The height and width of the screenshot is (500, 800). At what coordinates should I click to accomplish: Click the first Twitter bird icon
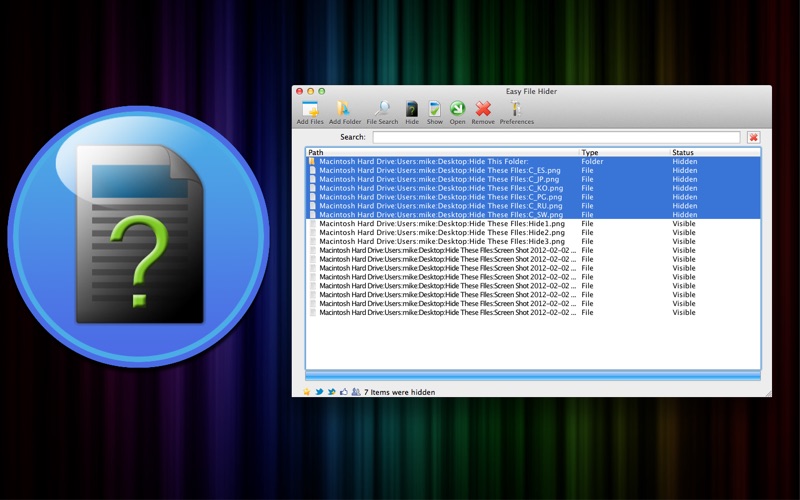tap(319, 392)
